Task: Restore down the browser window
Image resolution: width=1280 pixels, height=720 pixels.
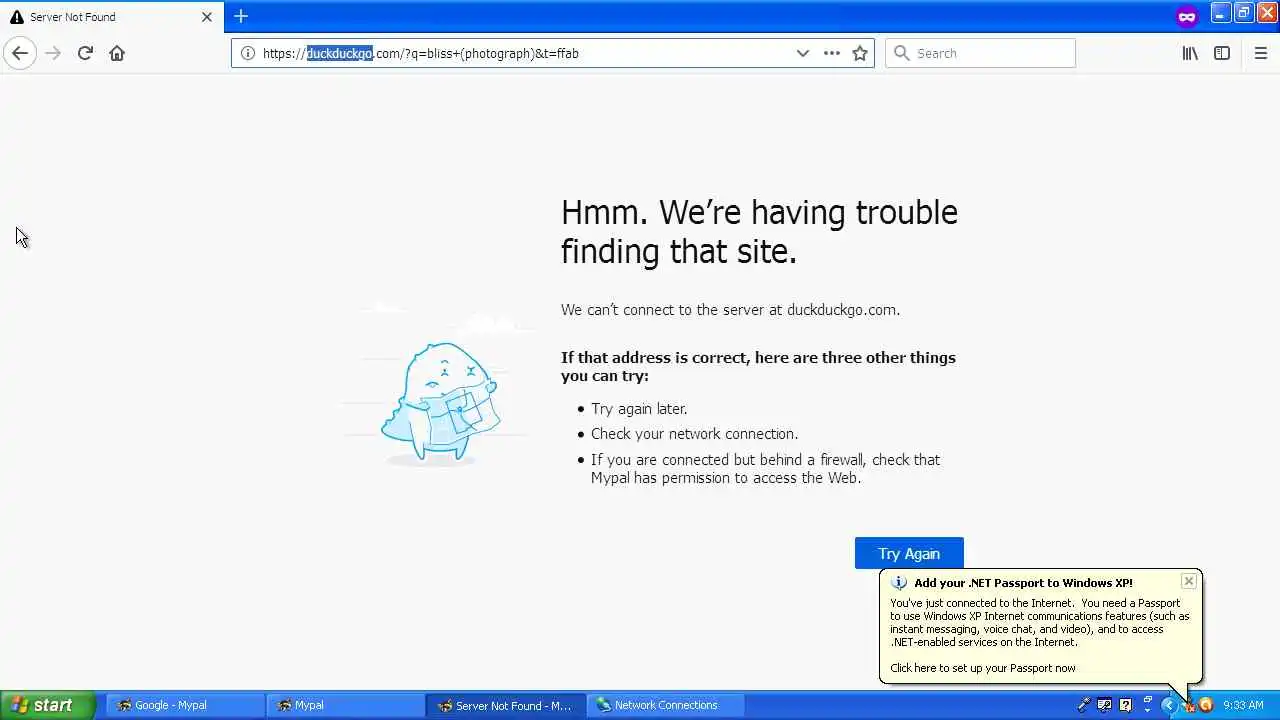Action: pos(1243,13)
